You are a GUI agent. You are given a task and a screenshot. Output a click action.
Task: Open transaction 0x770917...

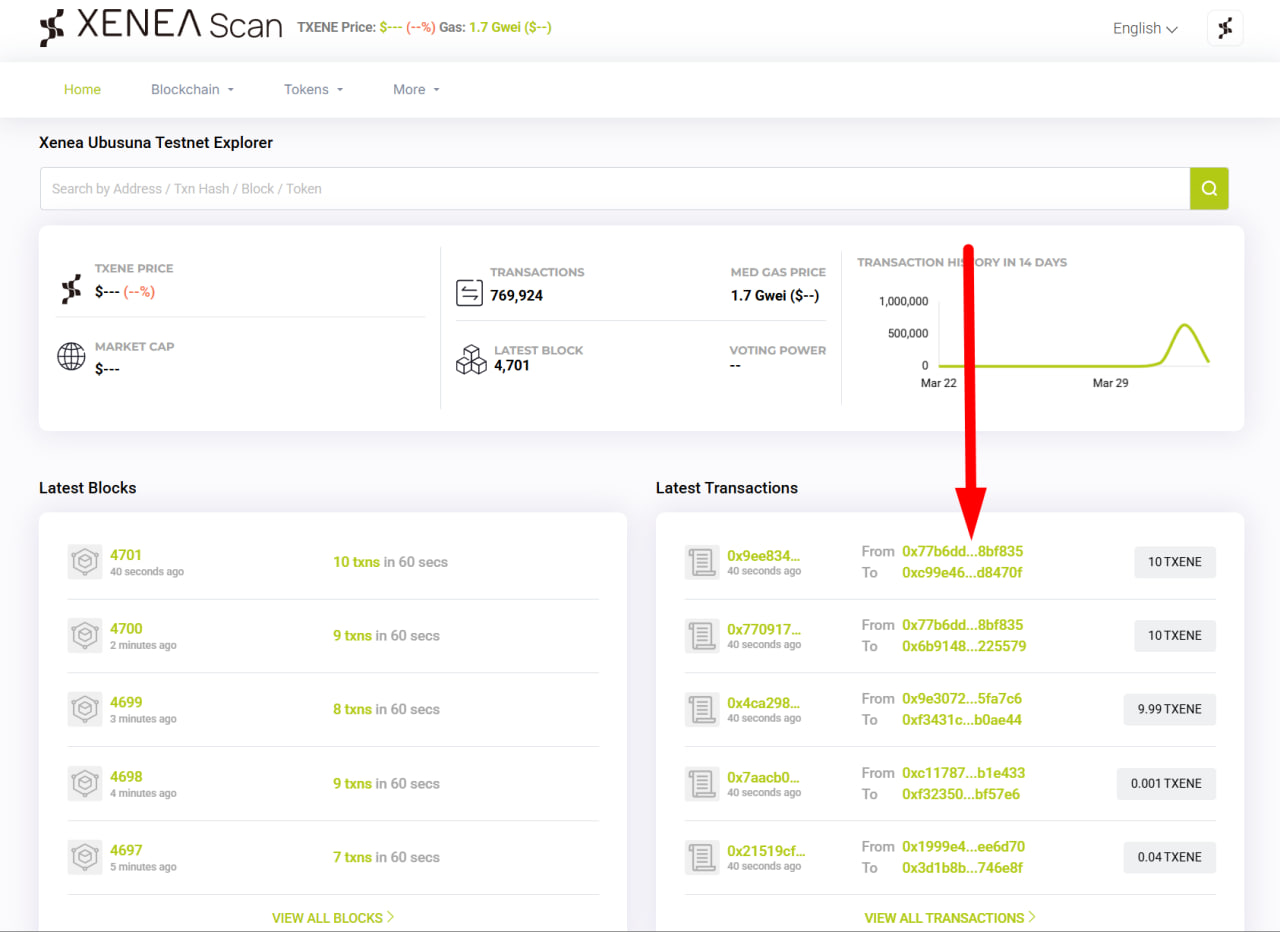[x=764, y=630]
